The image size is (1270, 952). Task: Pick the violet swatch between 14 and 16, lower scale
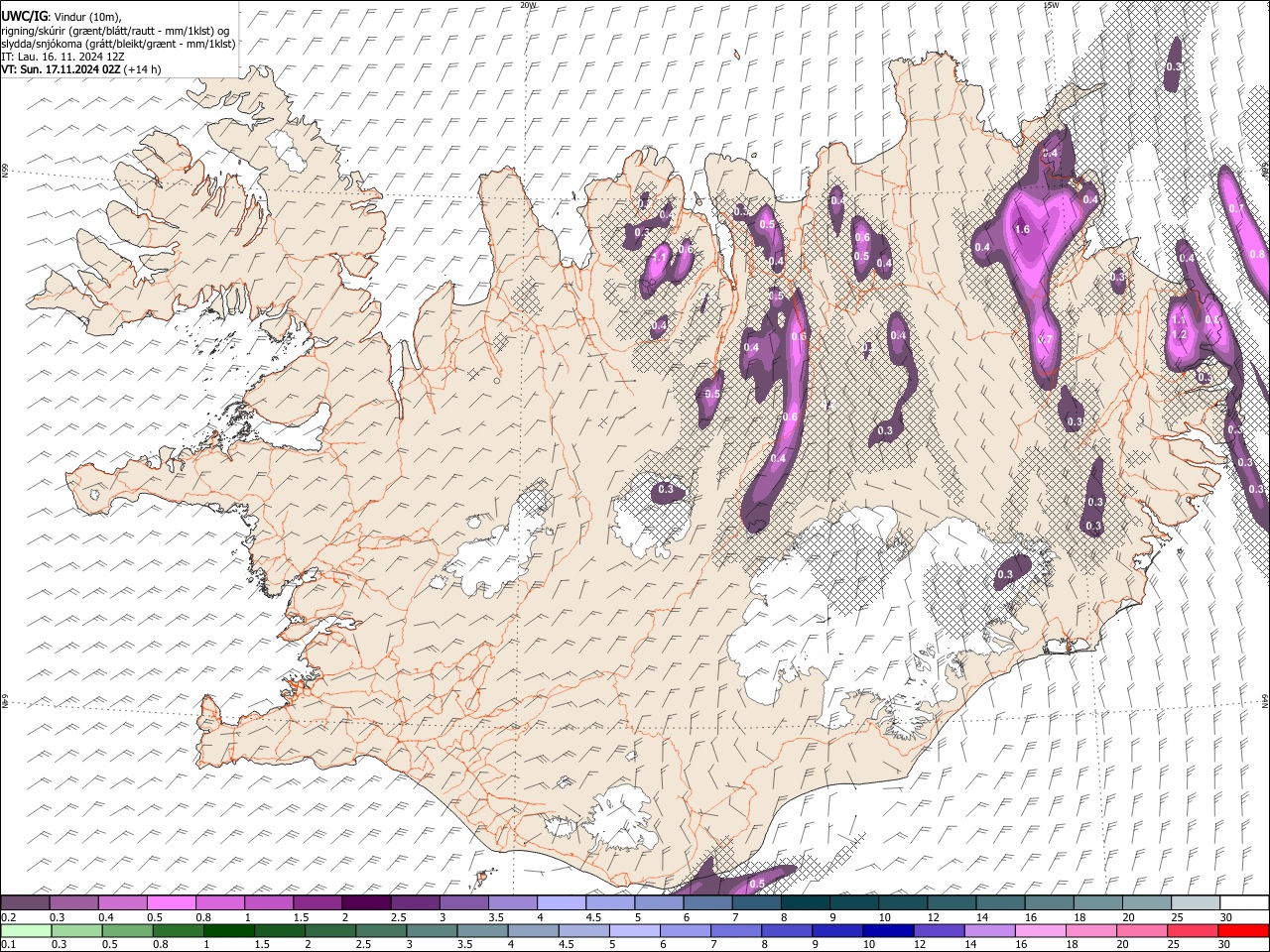point(989,931)
